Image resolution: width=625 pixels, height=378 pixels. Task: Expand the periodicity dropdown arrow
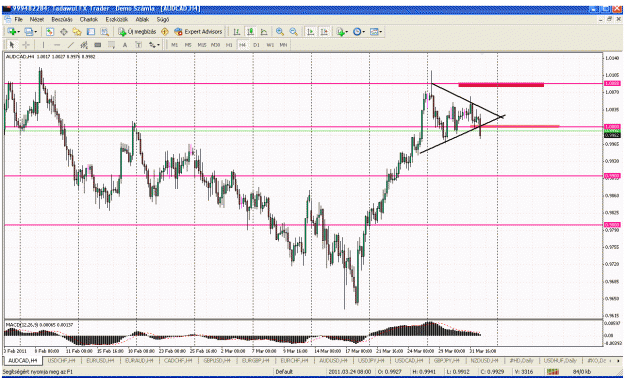364,32
